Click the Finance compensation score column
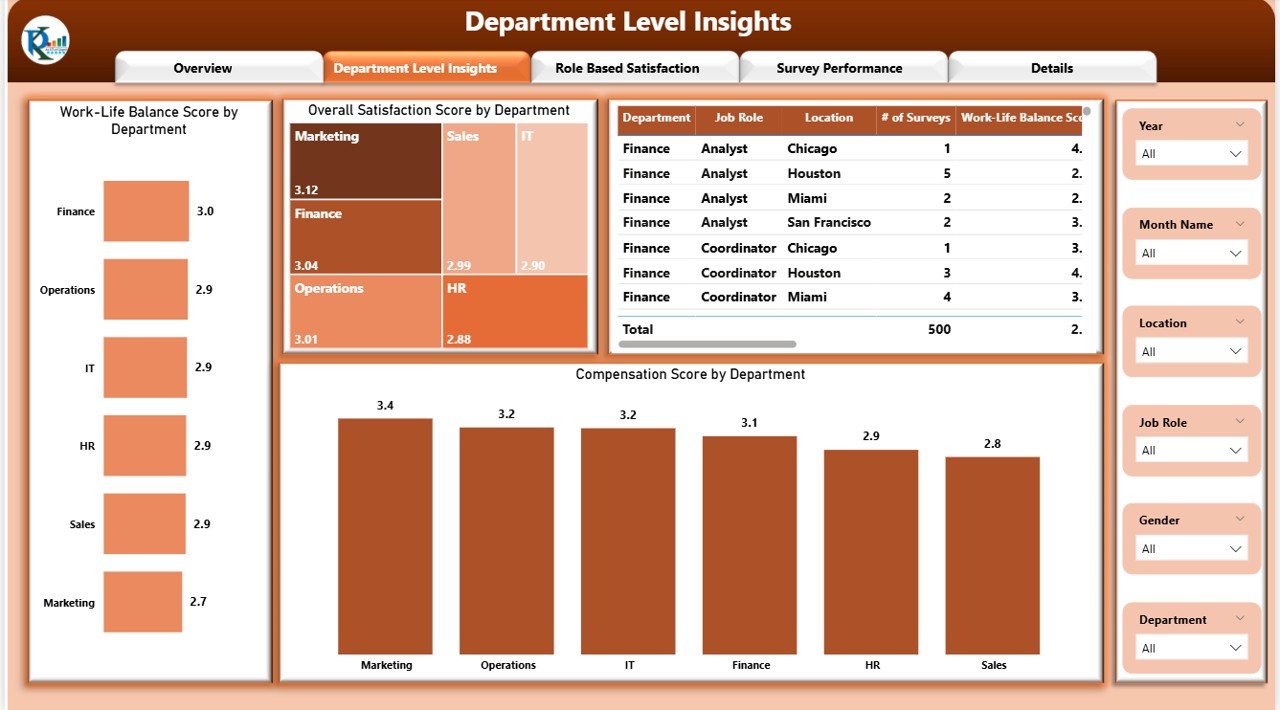Image resolution: width=1280 pixels, height=710 pixels. (750, 545)
